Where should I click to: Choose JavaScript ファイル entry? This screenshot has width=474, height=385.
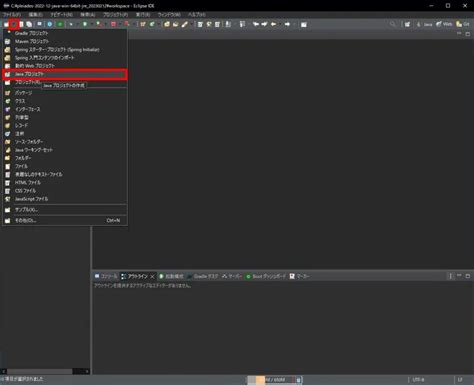point(65,199)
